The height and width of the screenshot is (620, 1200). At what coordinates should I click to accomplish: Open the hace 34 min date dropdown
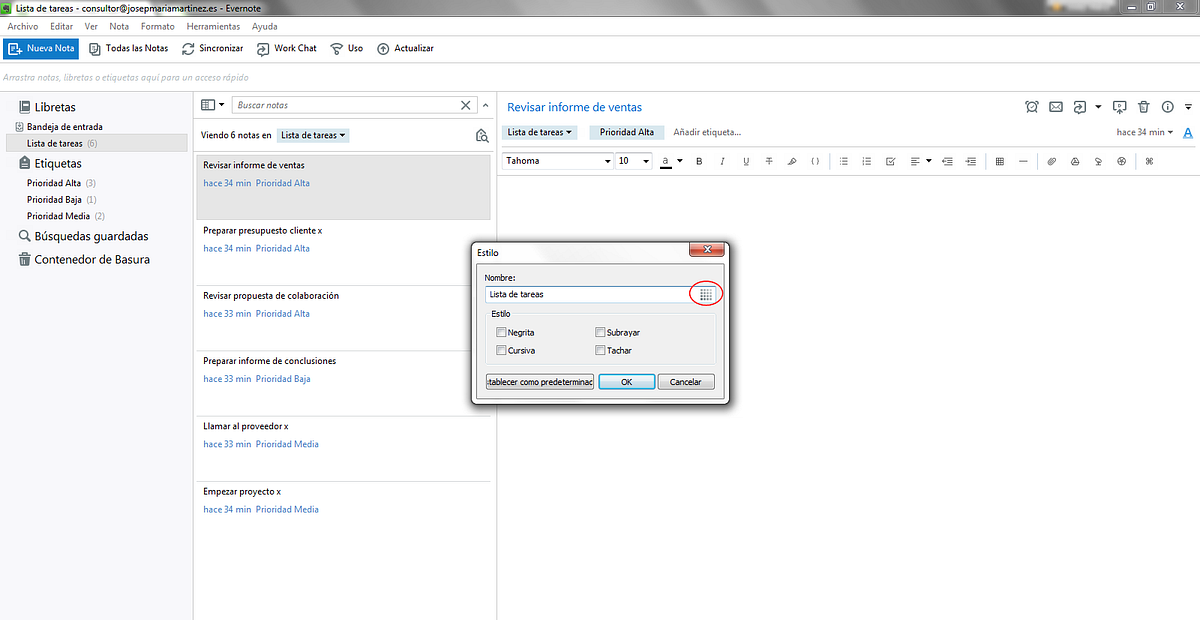tap(1146, 132)
